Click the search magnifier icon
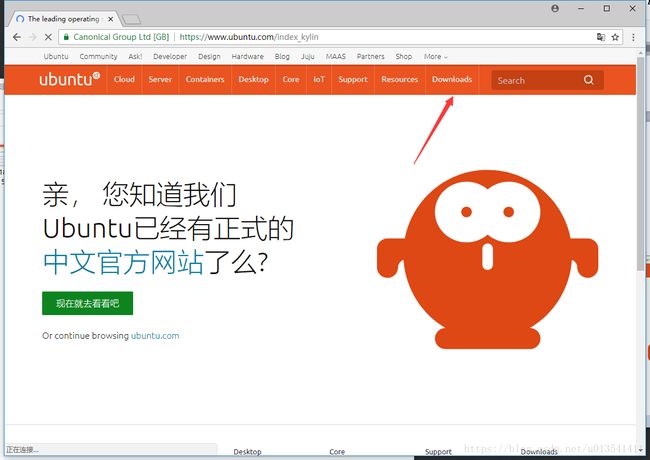This screenshot has width=650, height=460. (589, 80)
